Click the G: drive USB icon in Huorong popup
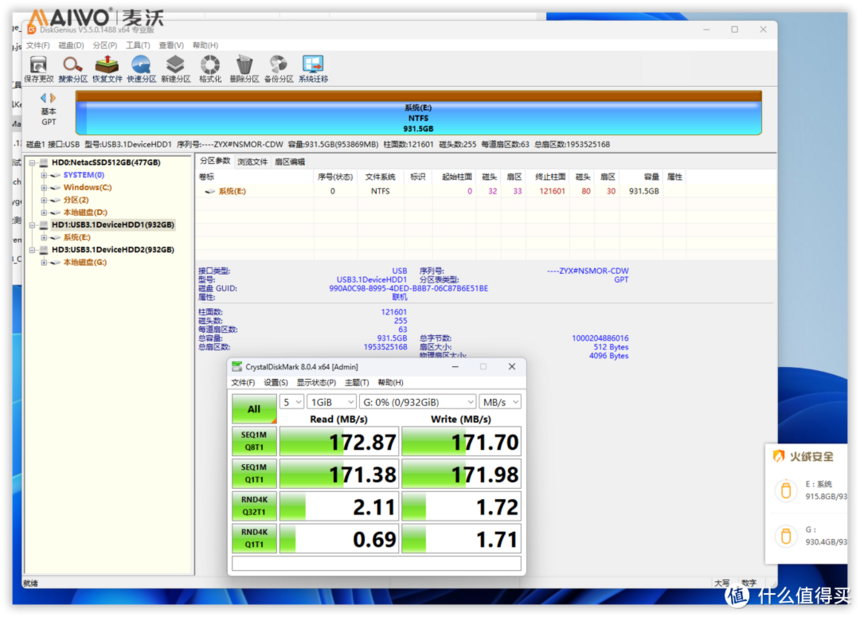The width and height of the screenshot is (860, 617). click(x=785, y=536)
